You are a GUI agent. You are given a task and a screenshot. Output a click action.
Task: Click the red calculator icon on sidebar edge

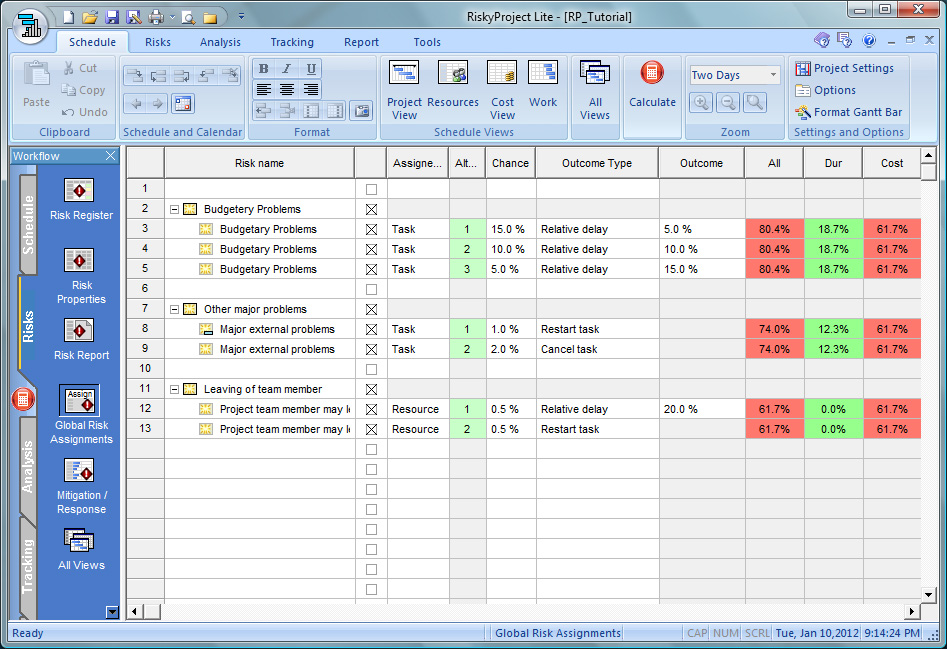23,399
